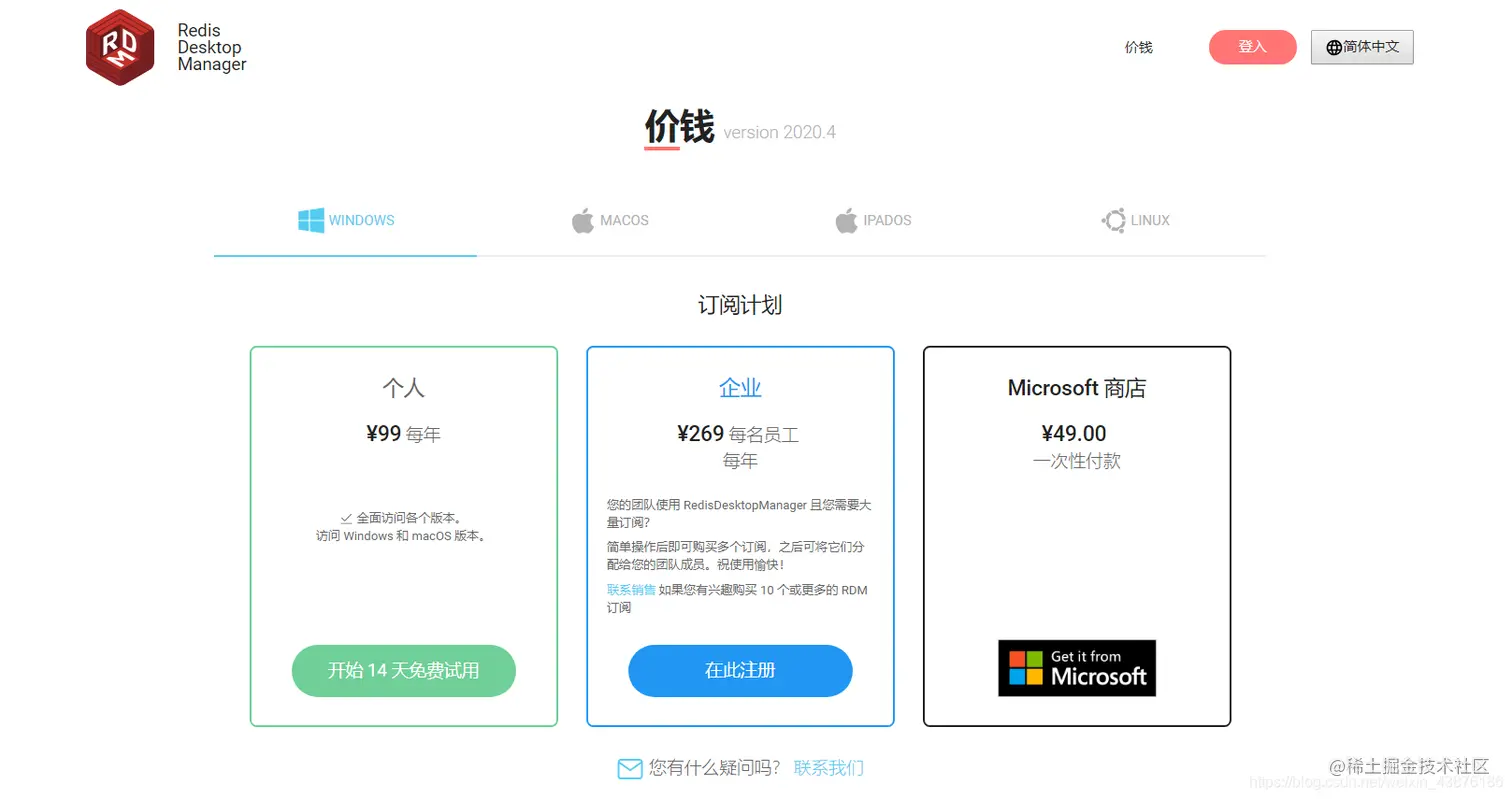Image resolution: width=1512 pixels, height=799 pixels.
Task: Switch to the LINUX platform tab
Action: [x=1136, y=221]
